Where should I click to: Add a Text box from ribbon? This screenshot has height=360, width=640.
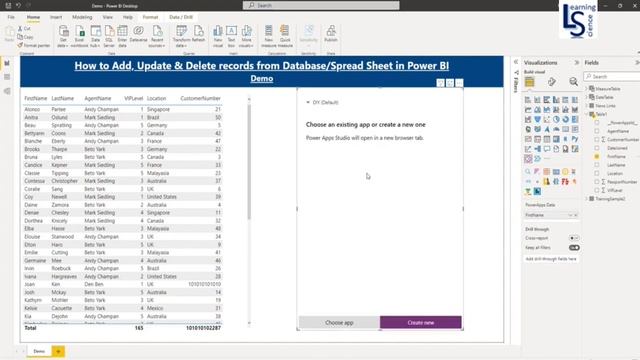231,36
